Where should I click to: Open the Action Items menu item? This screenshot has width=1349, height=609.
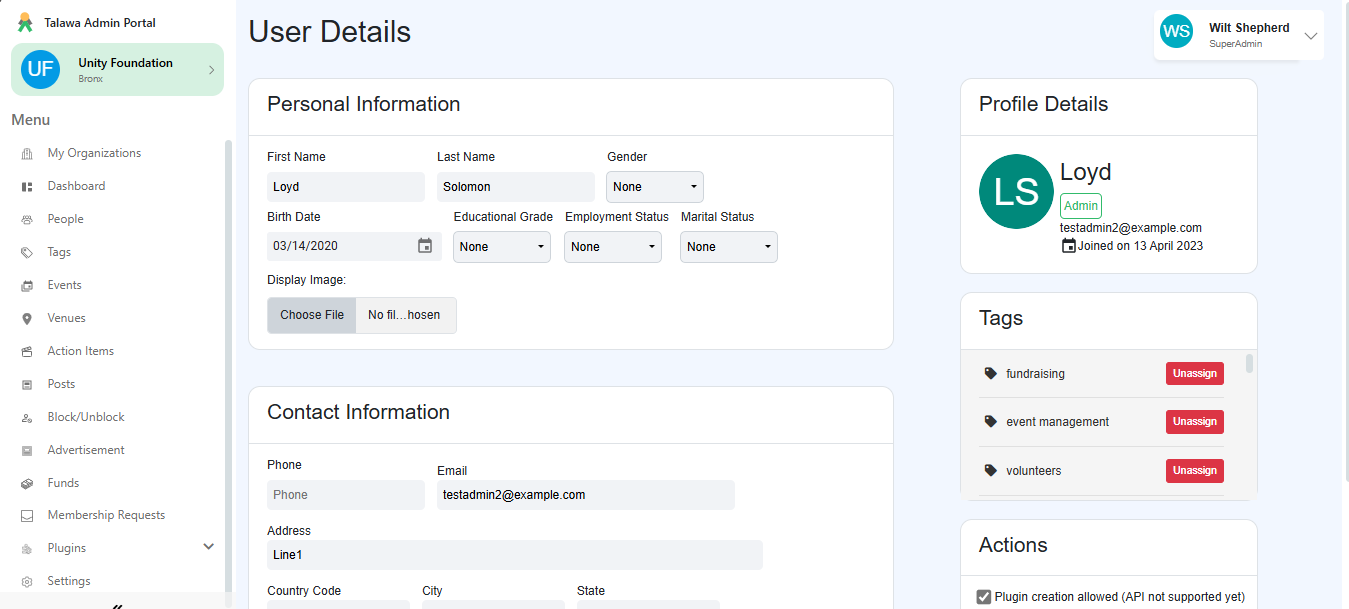[81, 351]
